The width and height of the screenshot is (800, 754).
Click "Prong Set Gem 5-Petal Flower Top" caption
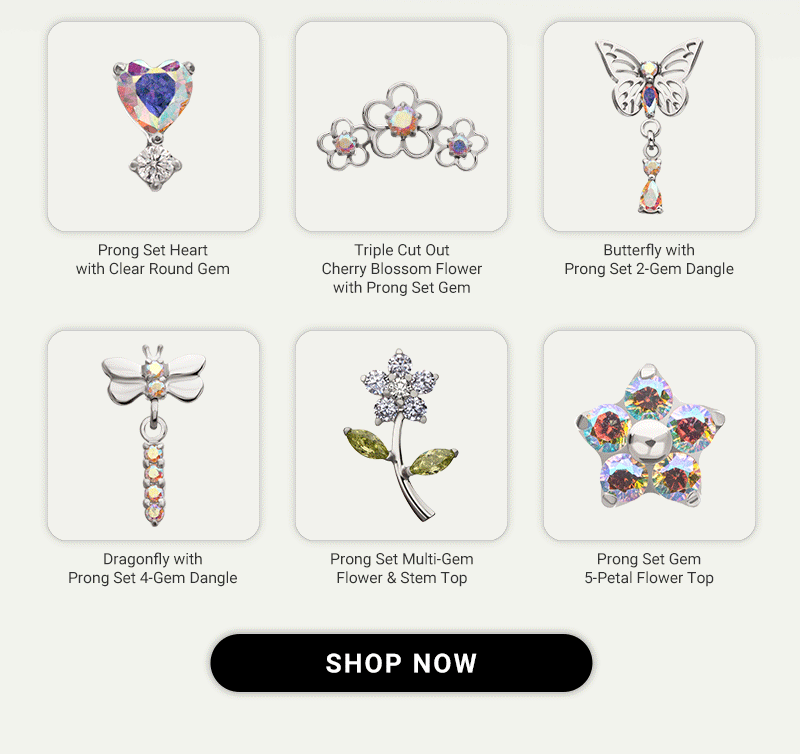pos(649,568)
